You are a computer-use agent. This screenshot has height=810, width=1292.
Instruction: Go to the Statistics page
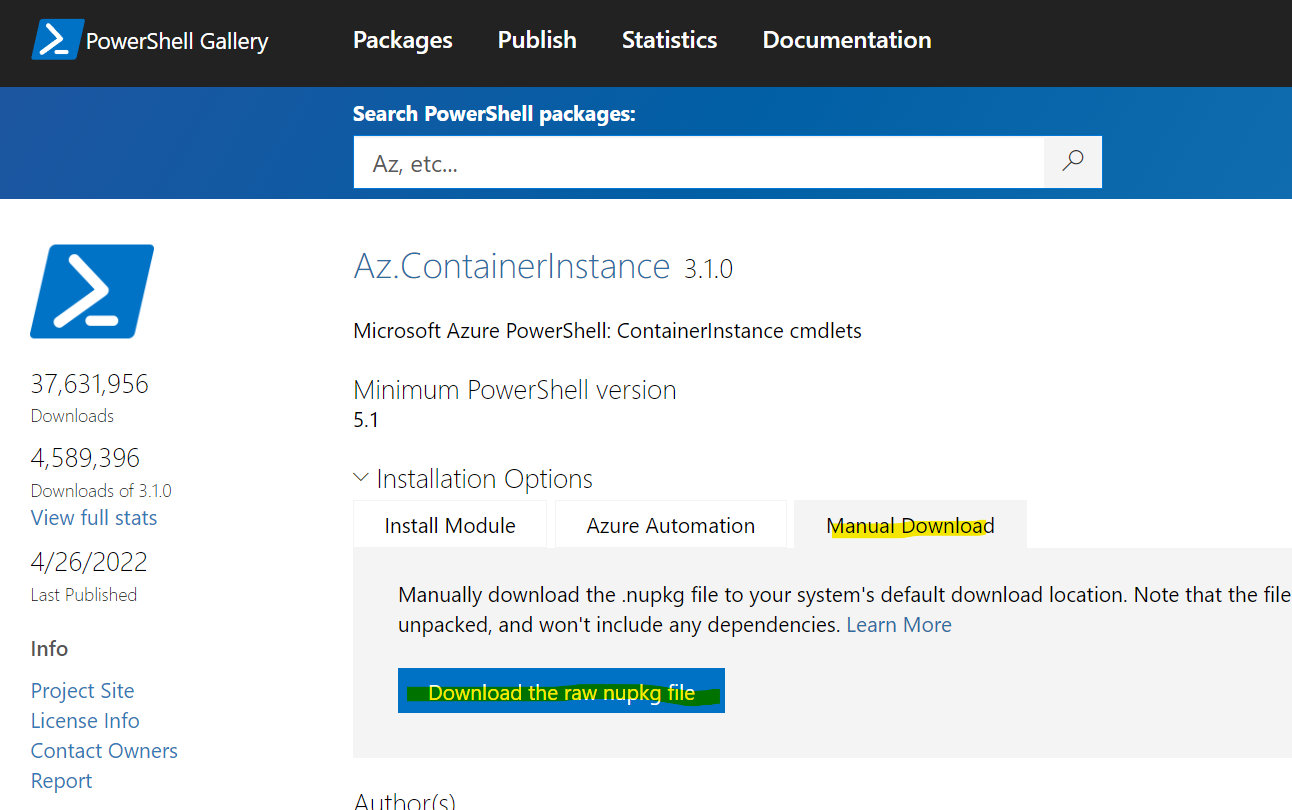pos(669,40)
